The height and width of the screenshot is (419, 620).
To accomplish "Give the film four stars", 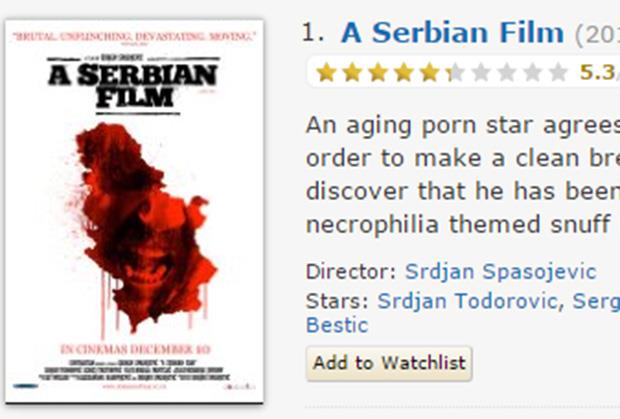I will pyautogui.click(x=403, y=72).
